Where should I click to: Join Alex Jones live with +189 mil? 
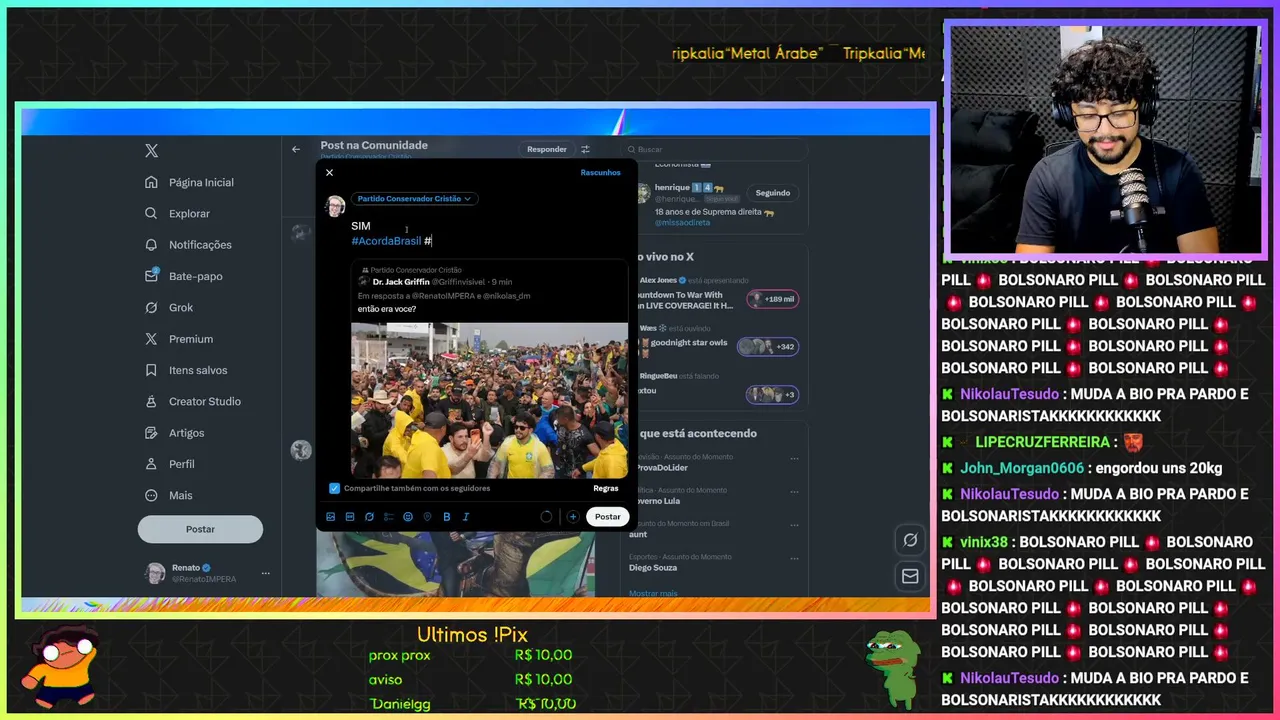pos(771,299)
